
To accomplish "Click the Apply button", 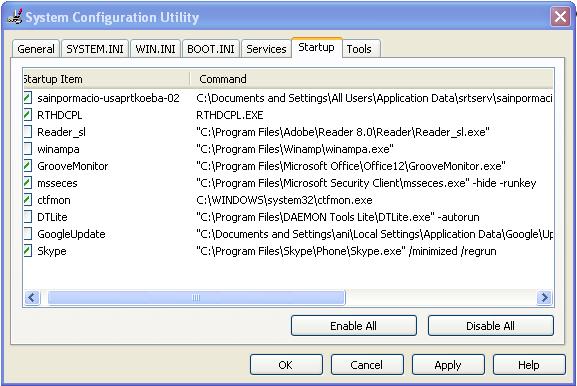I will (x=448, y=365).
